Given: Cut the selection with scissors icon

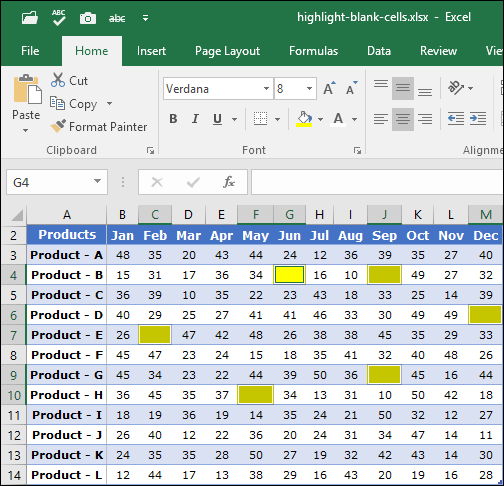Looking at the screenshot, I should [69, 81].
